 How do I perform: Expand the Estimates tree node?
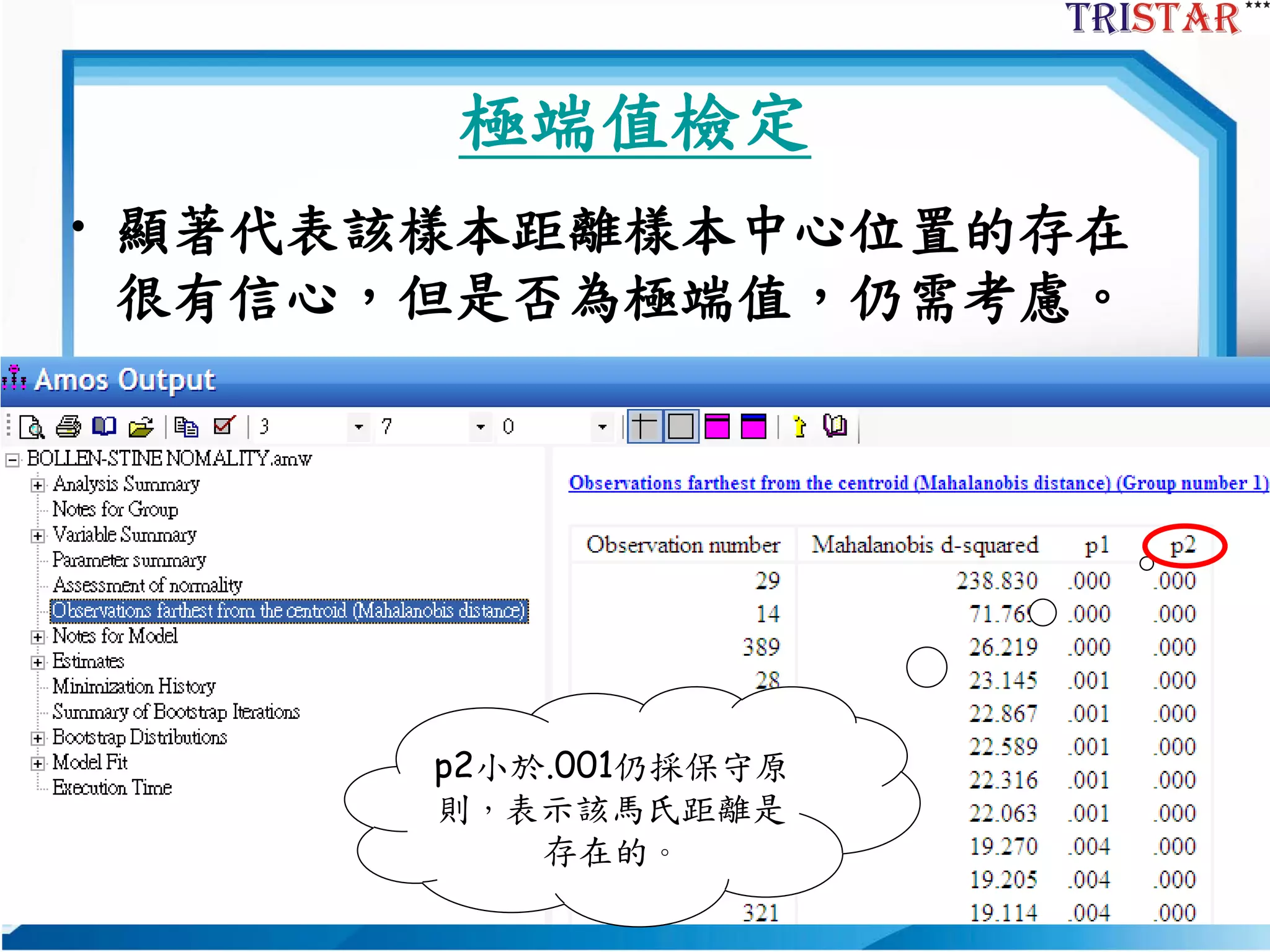click(x=38, y=663)
